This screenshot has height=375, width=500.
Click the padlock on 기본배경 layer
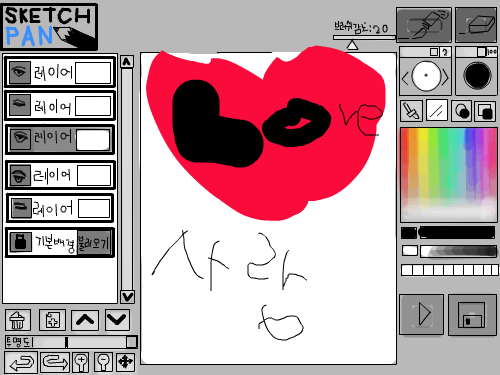(x=21, y=242)
